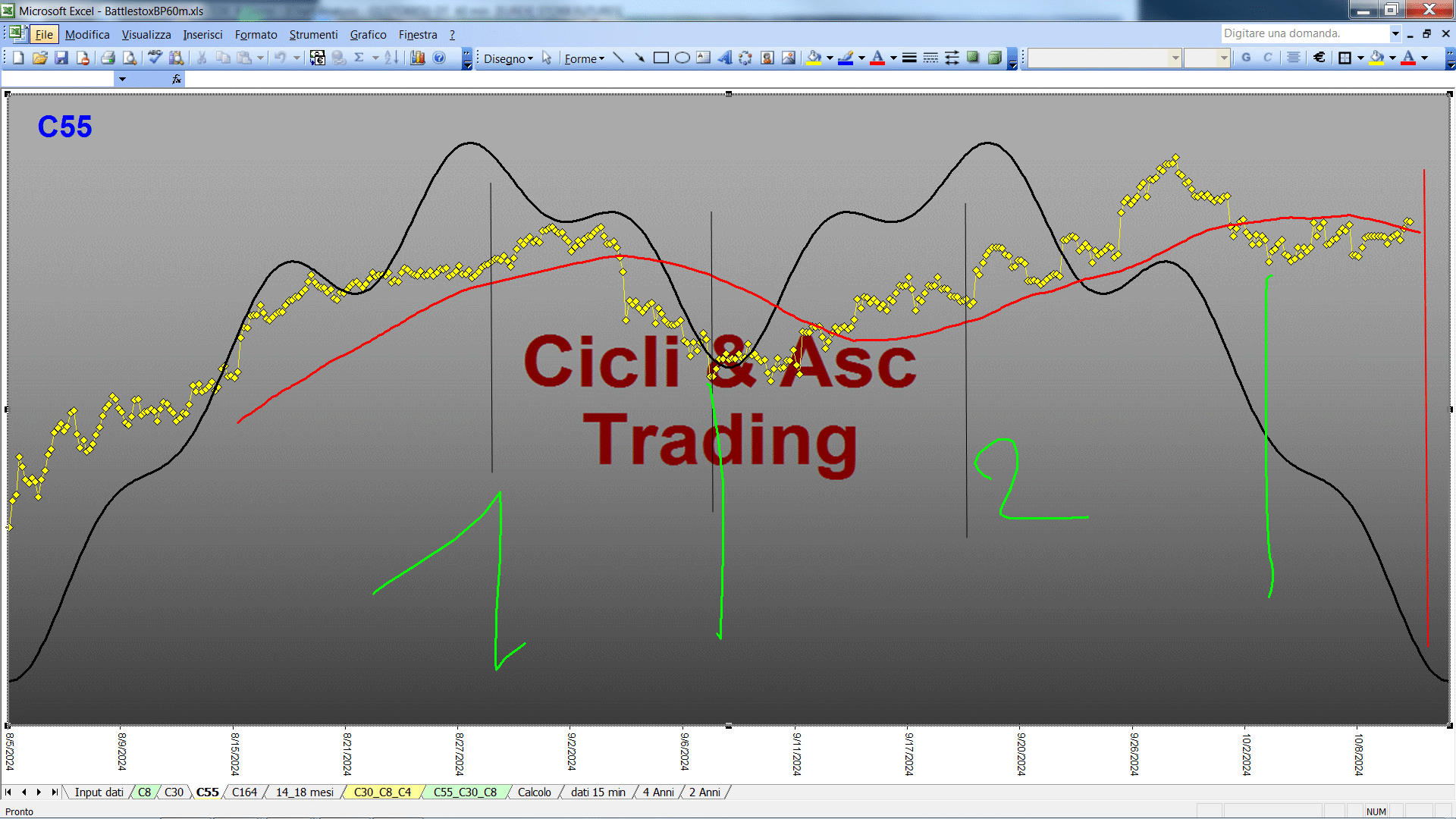Open a file using the folder icon
The width and height of the screenshot is (1456, 819).
[40, 58]
